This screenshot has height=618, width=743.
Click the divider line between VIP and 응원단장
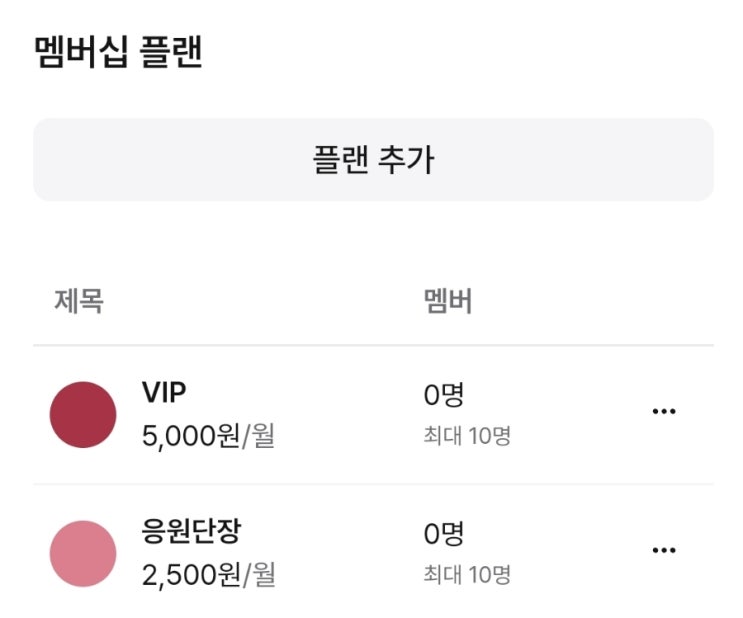[373, 485]
